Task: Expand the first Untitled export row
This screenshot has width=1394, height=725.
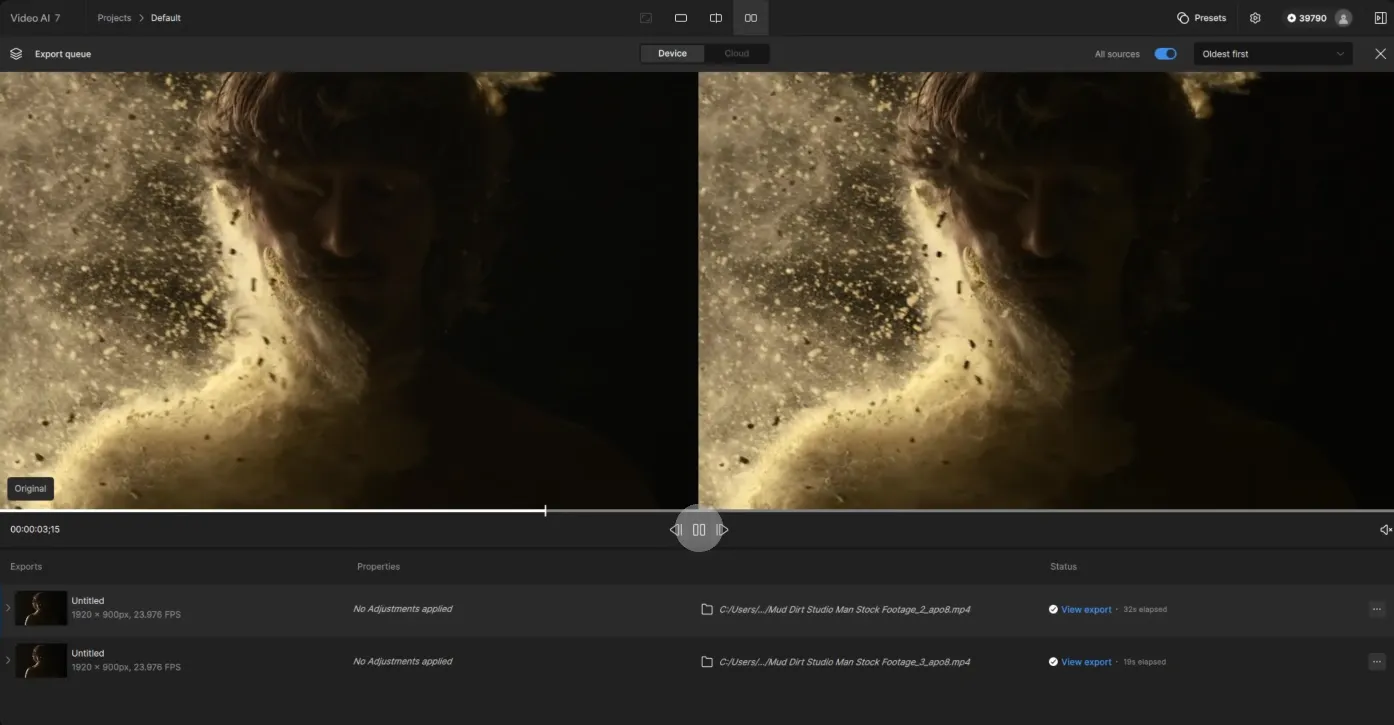Action: click(8, 608)
